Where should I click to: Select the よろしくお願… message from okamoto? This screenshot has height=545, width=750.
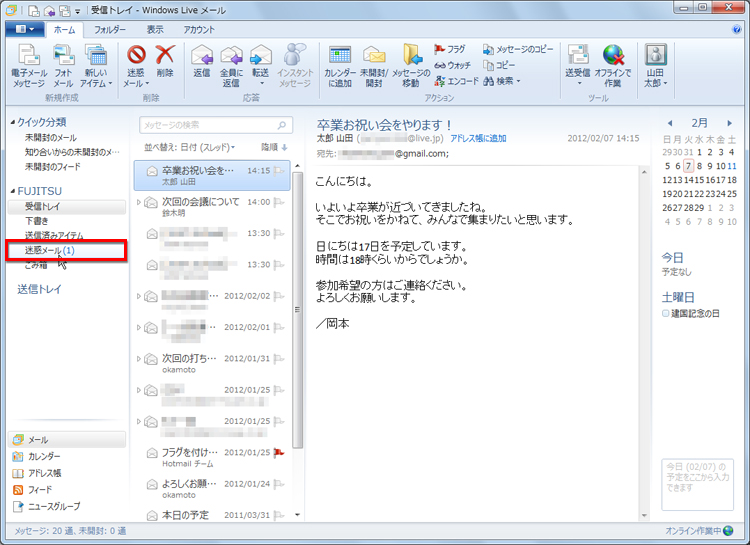tap(212, 489)
